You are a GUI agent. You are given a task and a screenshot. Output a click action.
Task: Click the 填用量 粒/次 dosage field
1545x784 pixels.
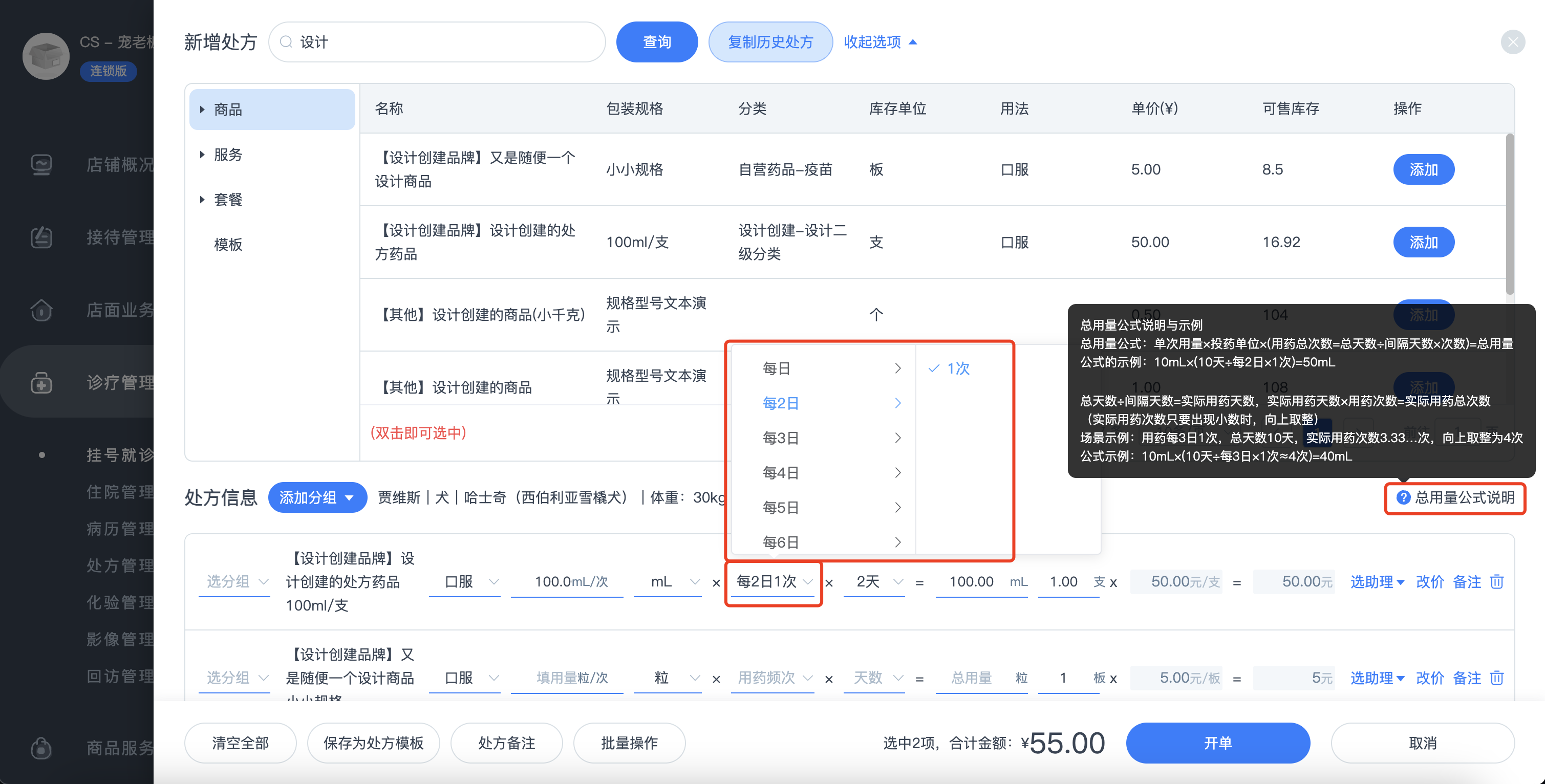pos(567,678)
